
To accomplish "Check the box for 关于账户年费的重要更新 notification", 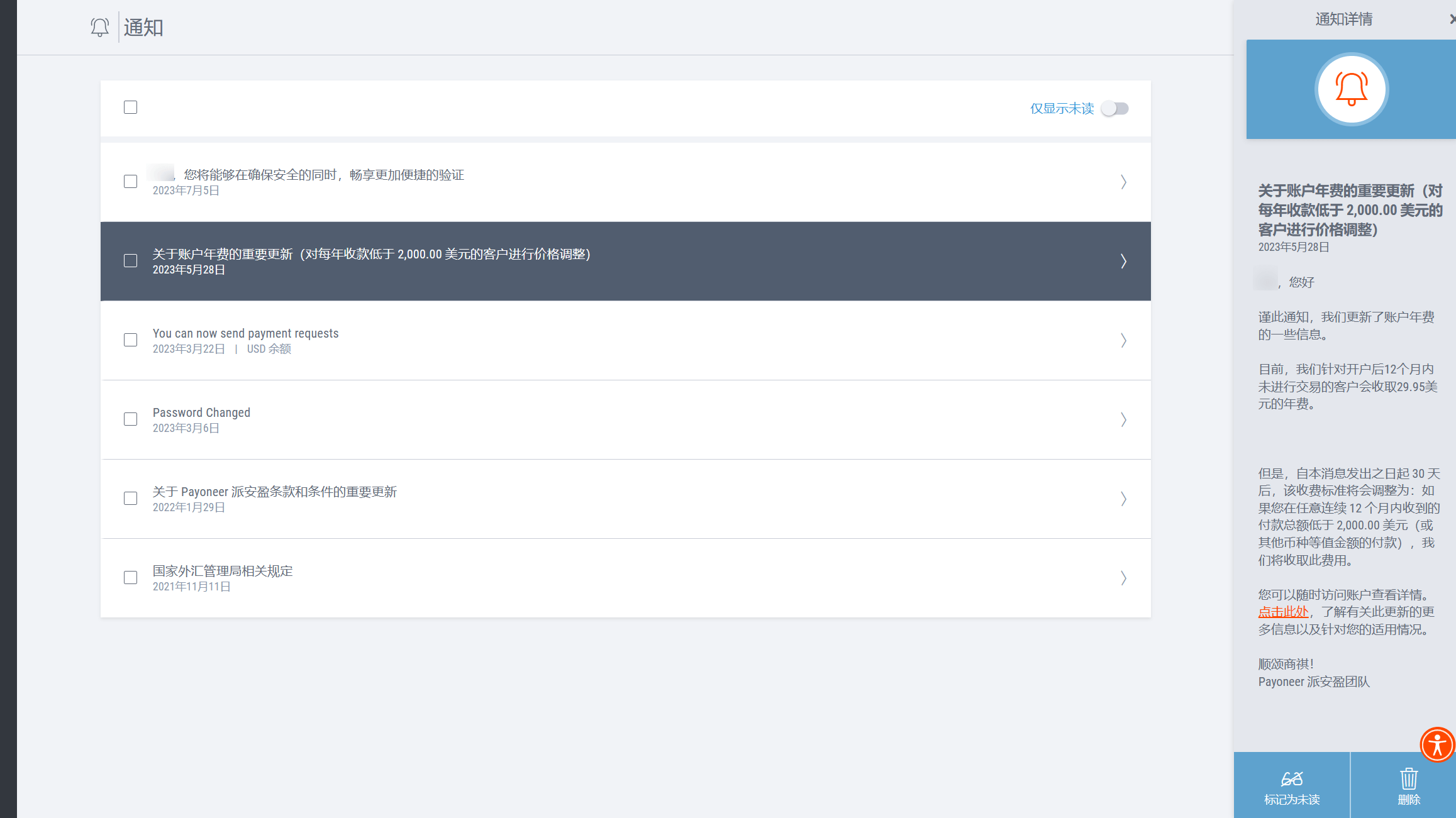I will tap(130, 261).
